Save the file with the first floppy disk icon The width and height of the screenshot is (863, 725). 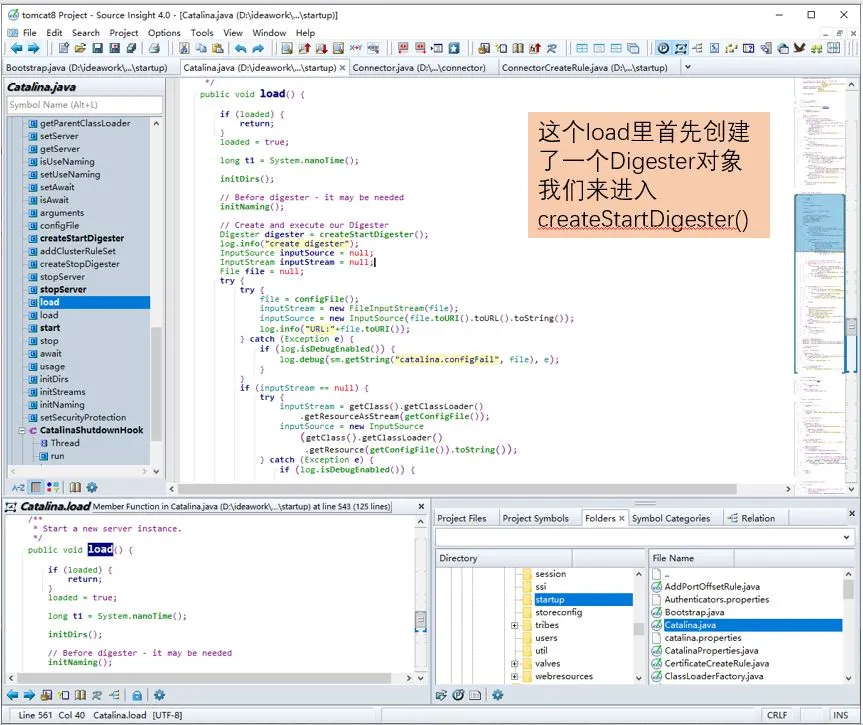click(97, 48)
